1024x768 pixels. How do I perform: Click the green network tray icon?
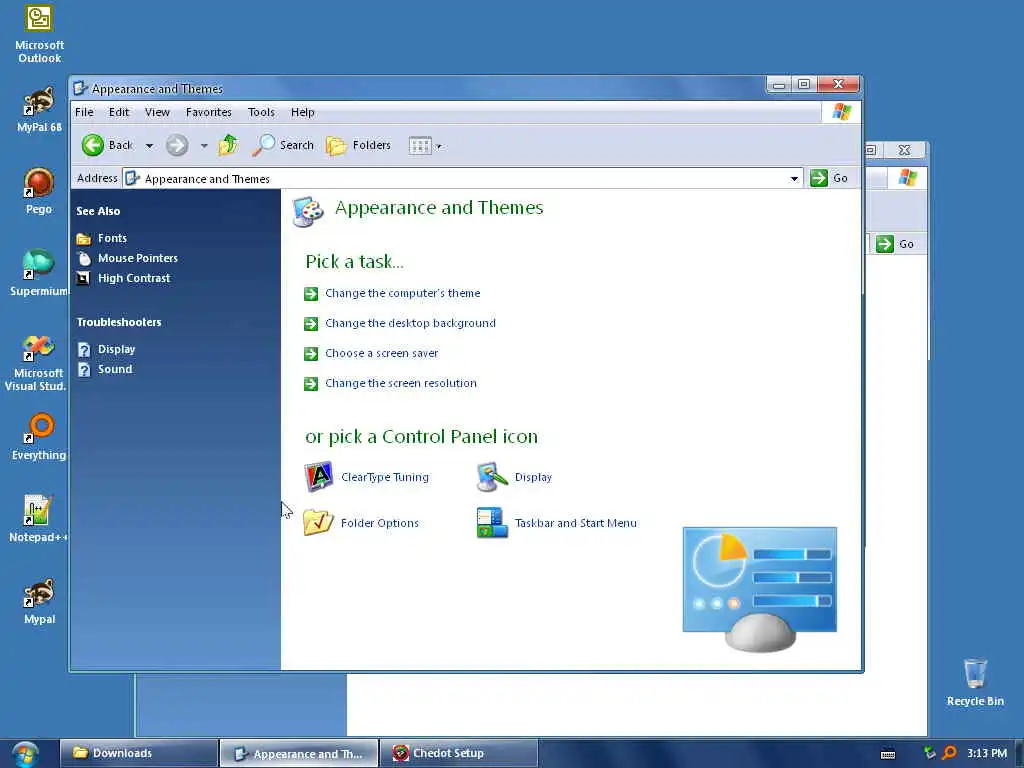929,753
